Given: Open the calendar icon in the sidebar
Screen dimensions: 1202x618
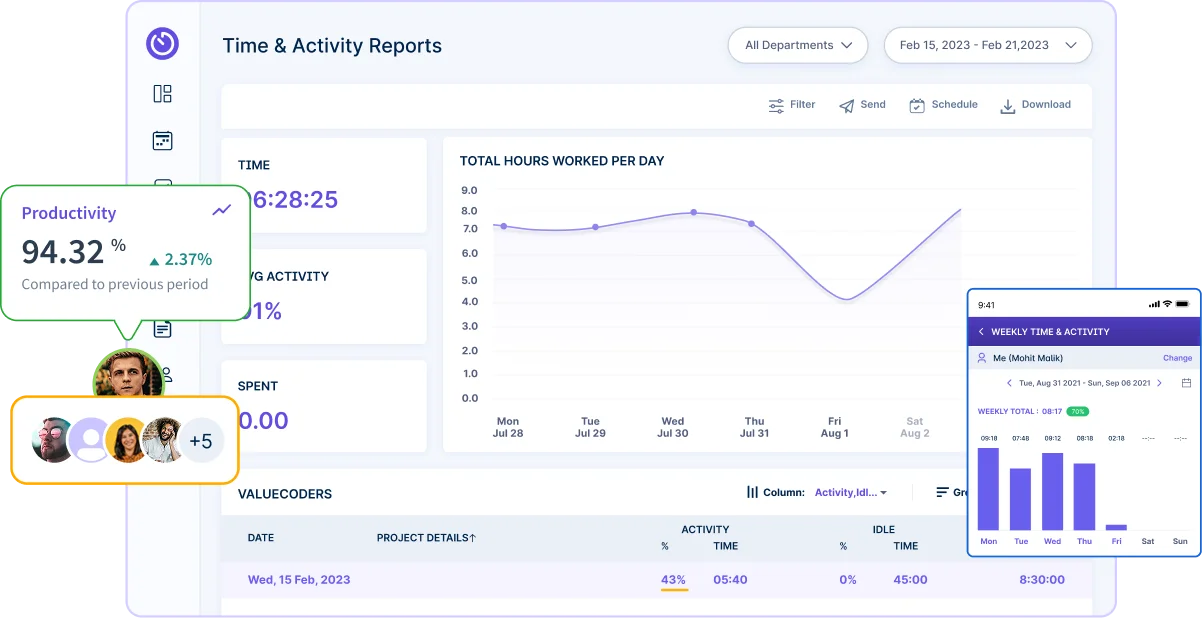Looking at the screenshot, I should pyautogui.click(x=162, y=141).
